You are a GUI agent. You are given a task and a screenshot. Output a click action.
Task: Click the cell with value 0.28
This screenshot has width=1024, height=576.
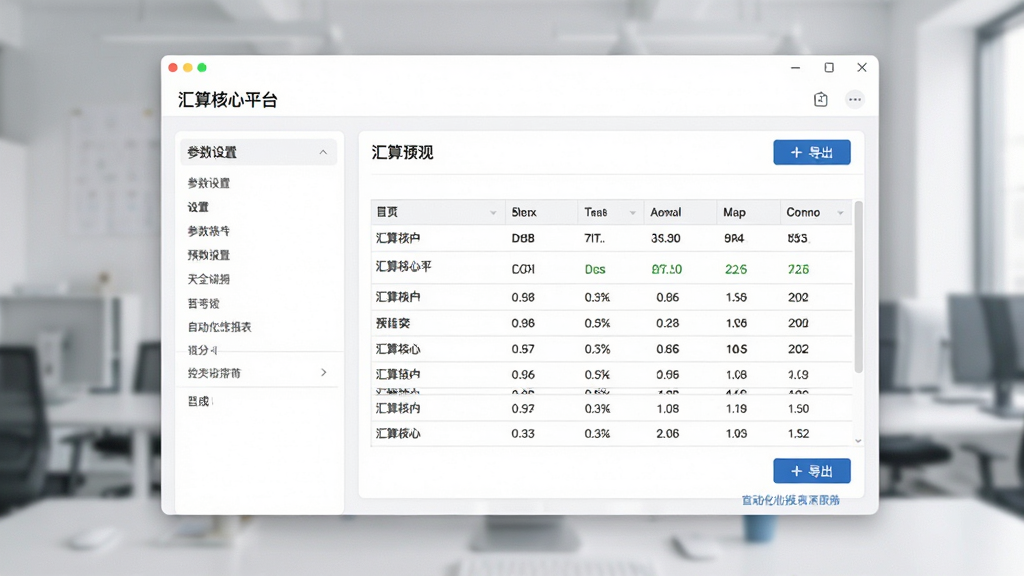pyautogui.click(x=667, y=323)
